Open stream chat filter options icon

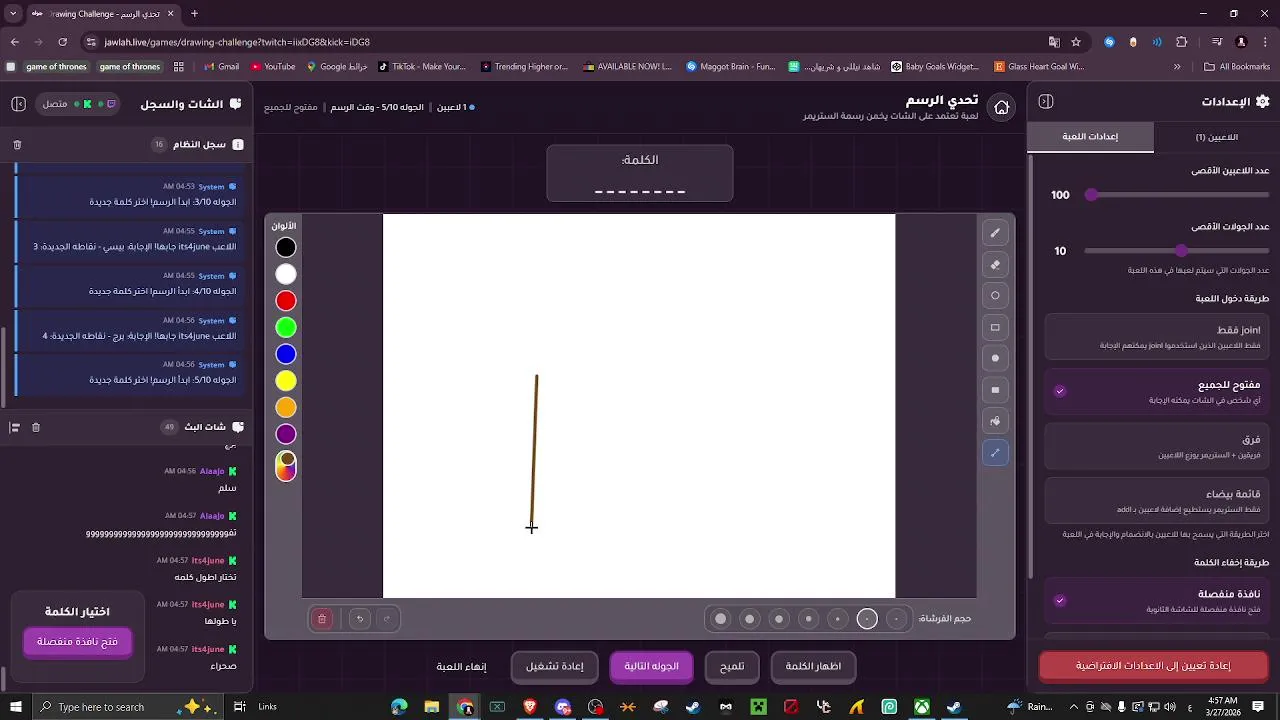point(15,427)
